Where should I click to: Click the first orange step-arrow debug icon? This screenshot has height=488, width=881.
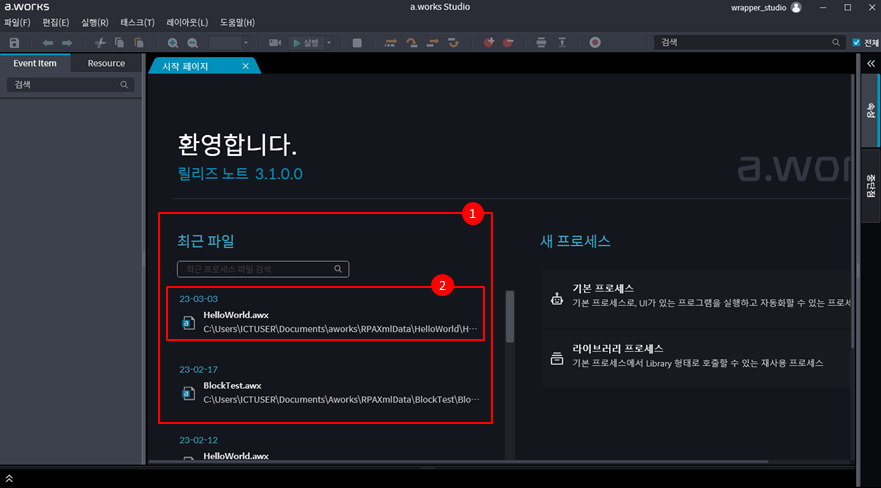tap(390, 43)
